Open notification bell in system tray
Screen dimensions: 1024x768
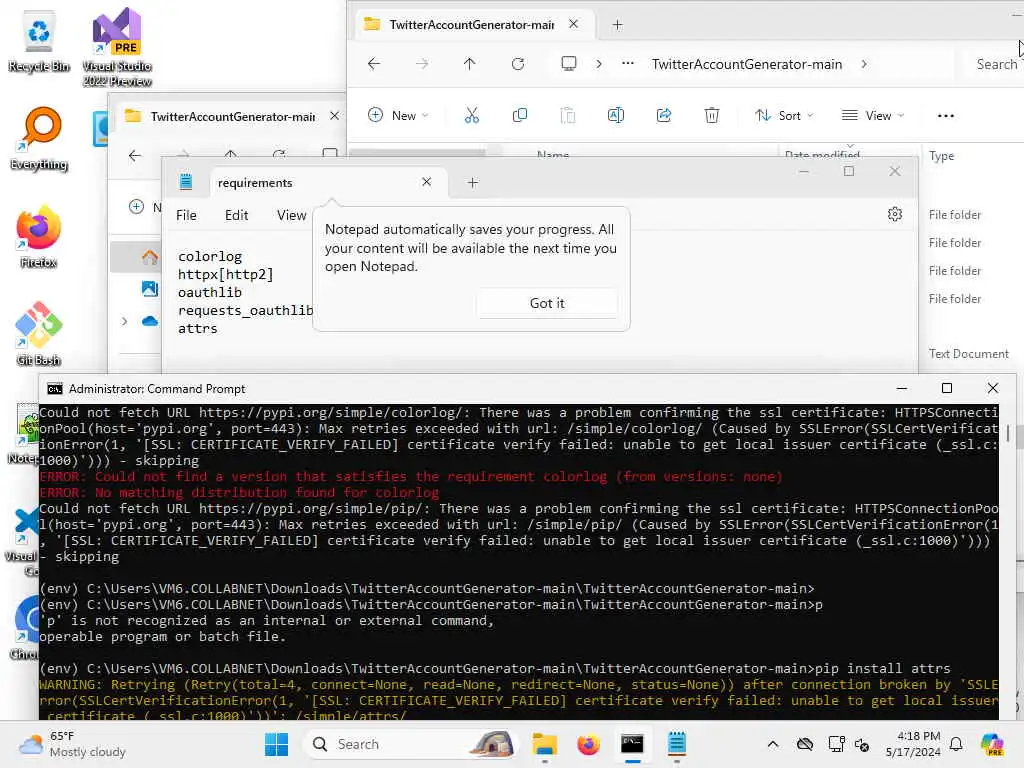pyautogui.click(x=956, y=744)
